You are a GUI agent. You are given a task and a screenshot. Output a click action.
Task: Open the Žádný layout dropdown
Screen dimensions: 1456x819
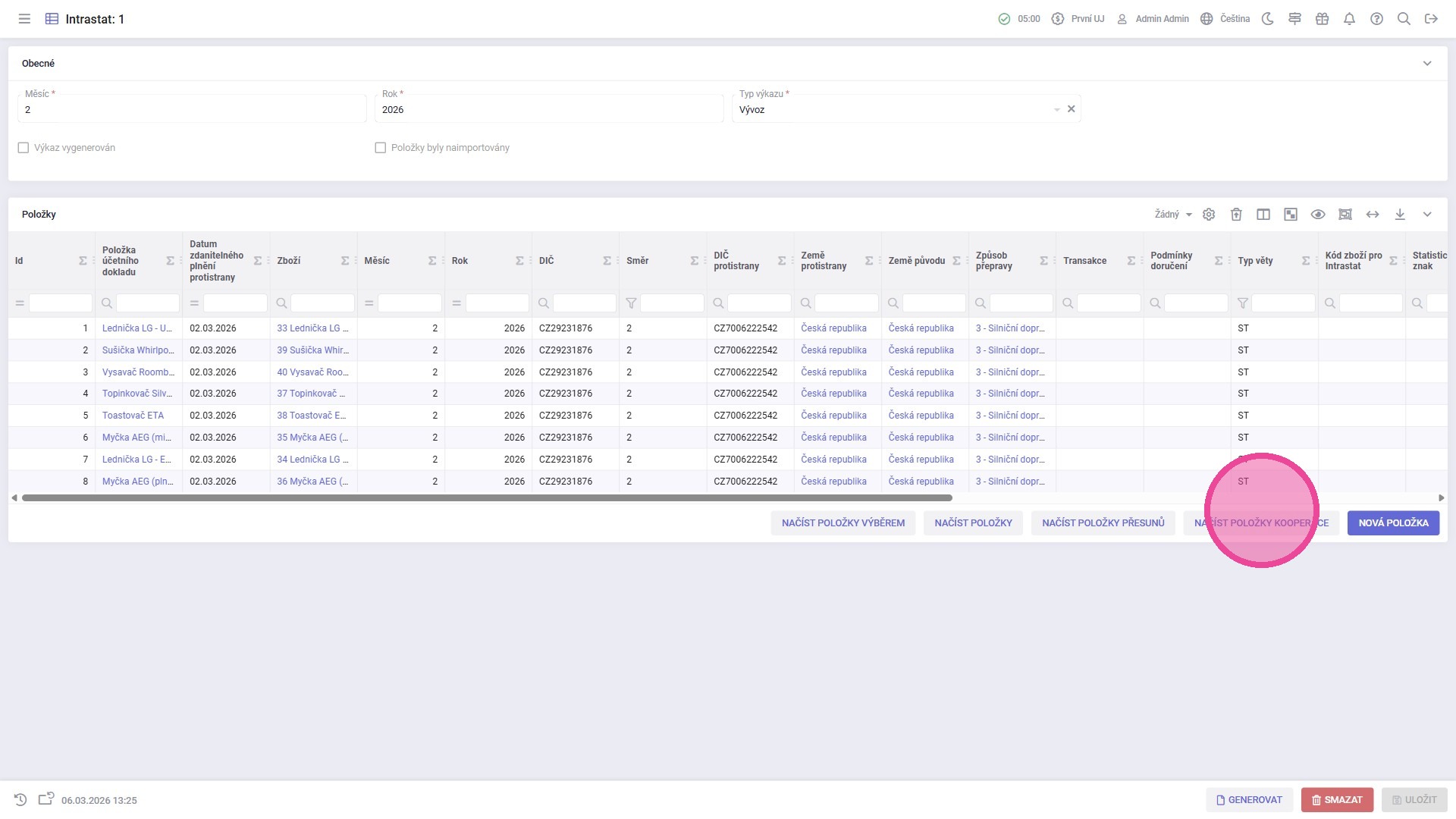1172,215
